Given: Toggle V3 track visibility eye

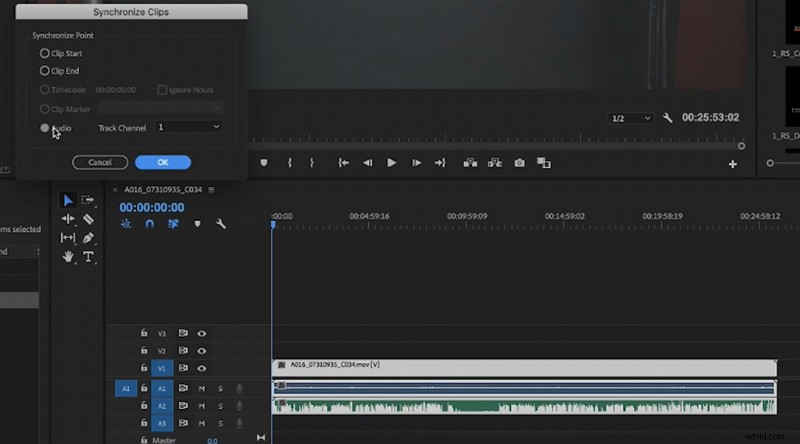Looking at the screenshot, I should (x=202, y=333).
